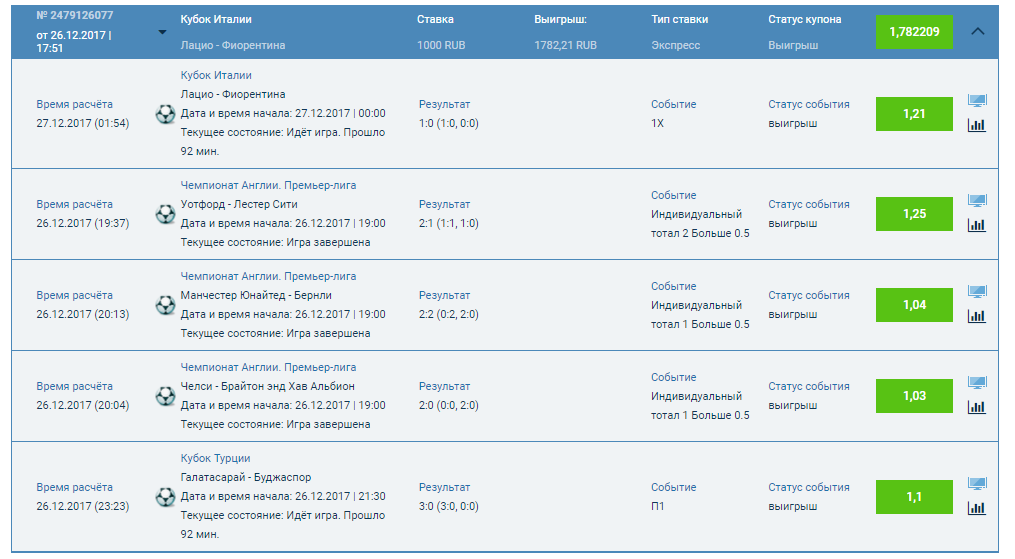
Task: Open live broadcast icon for Уотфорд - Лестер Сити
Action: pyautogui.click(x=977, y=201)
